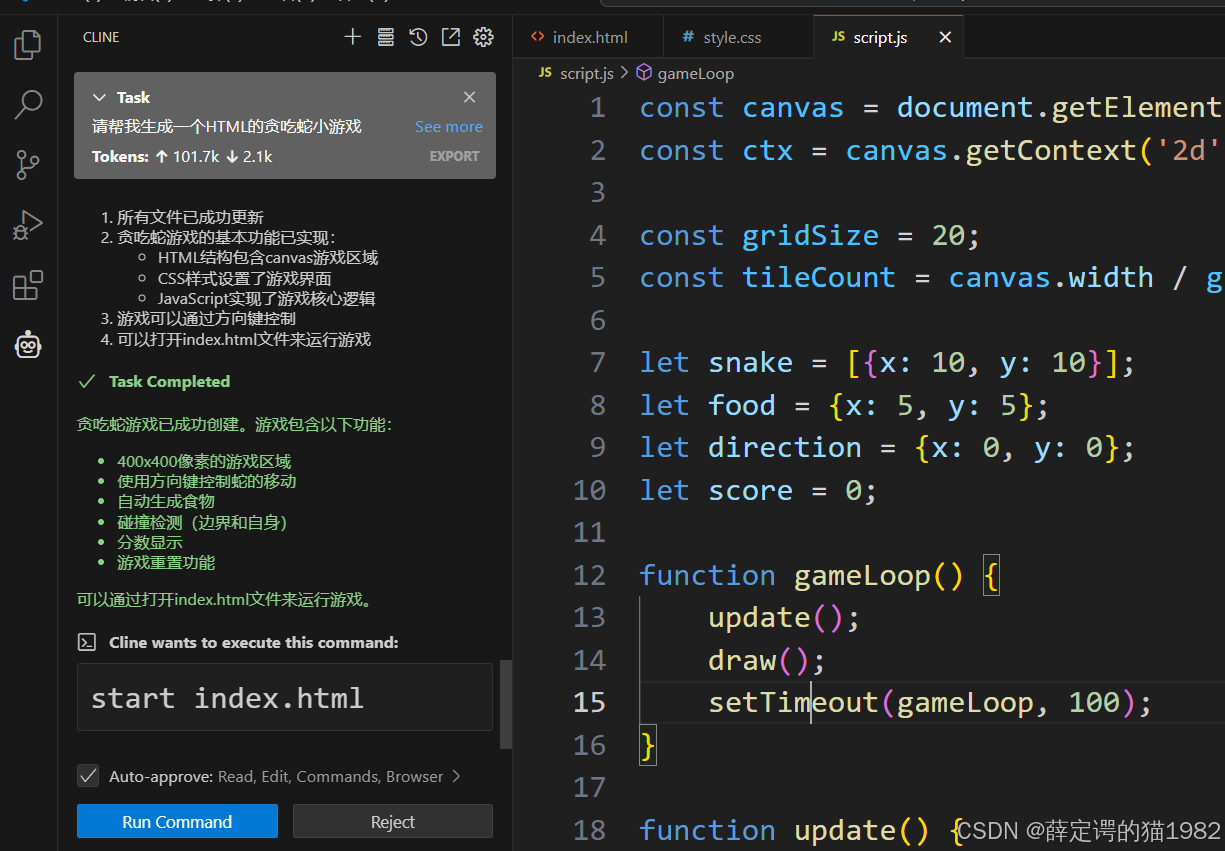
Task: Close the current Cline task card
Action: [x=469, y=97]
